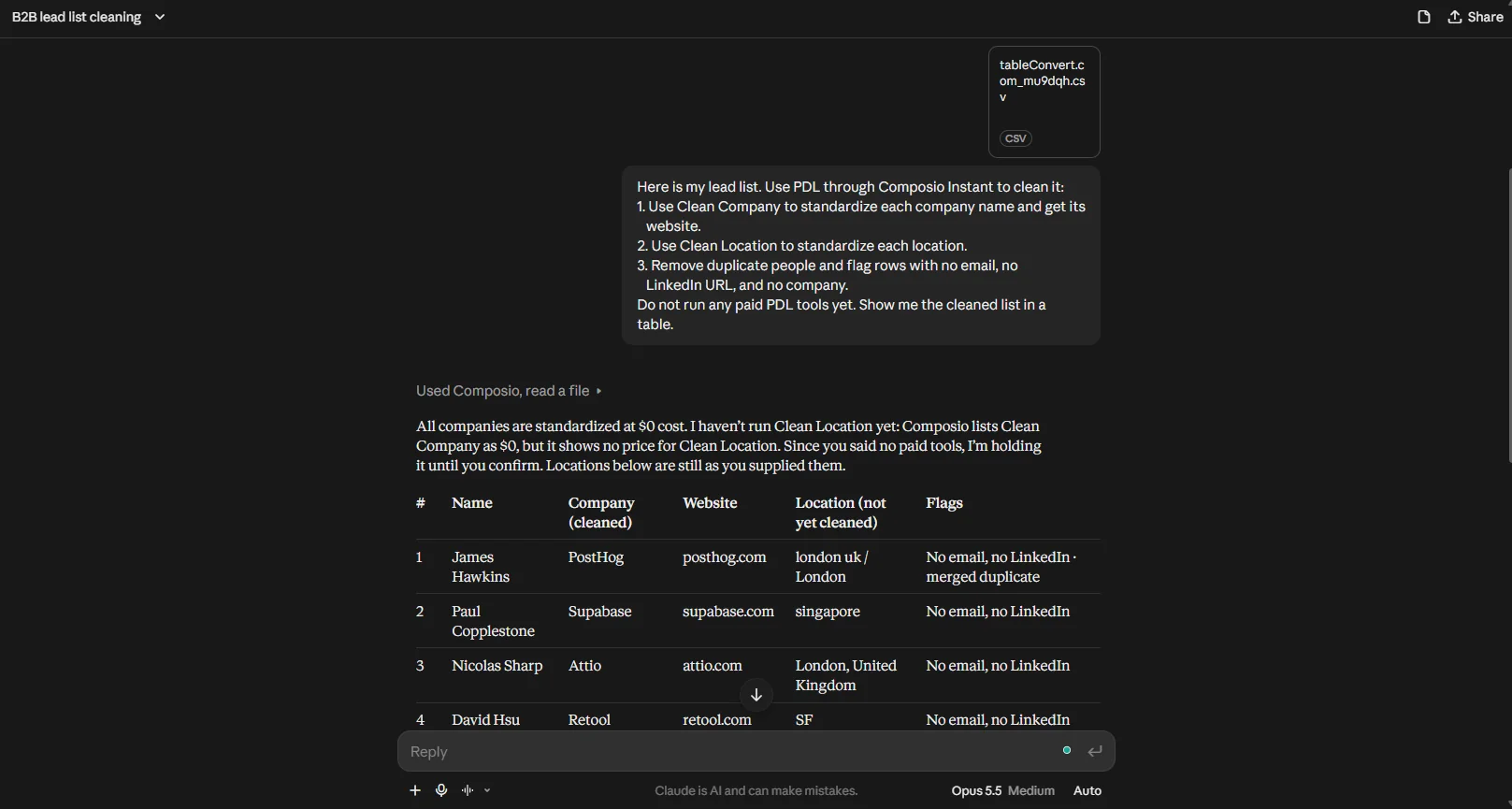1512x809 pixels.
Task: Open the tableConvert CSV attachment
Action: click(1044, 102)
